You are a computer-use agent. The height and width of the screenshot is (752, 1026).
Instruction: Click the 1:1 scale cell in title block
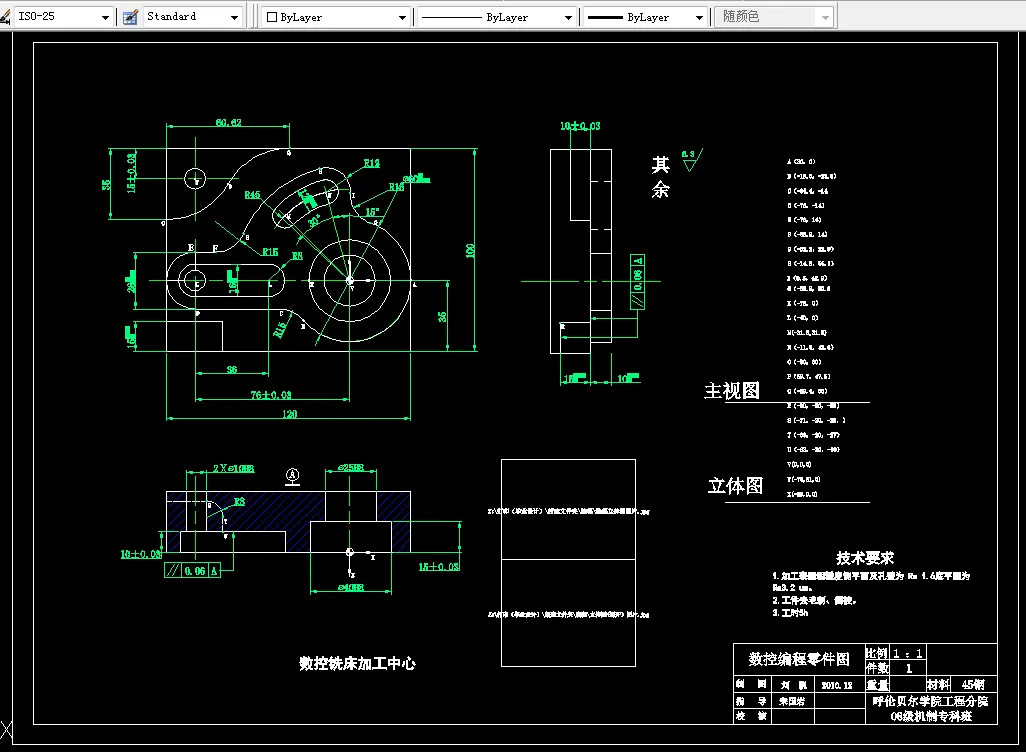908,653
